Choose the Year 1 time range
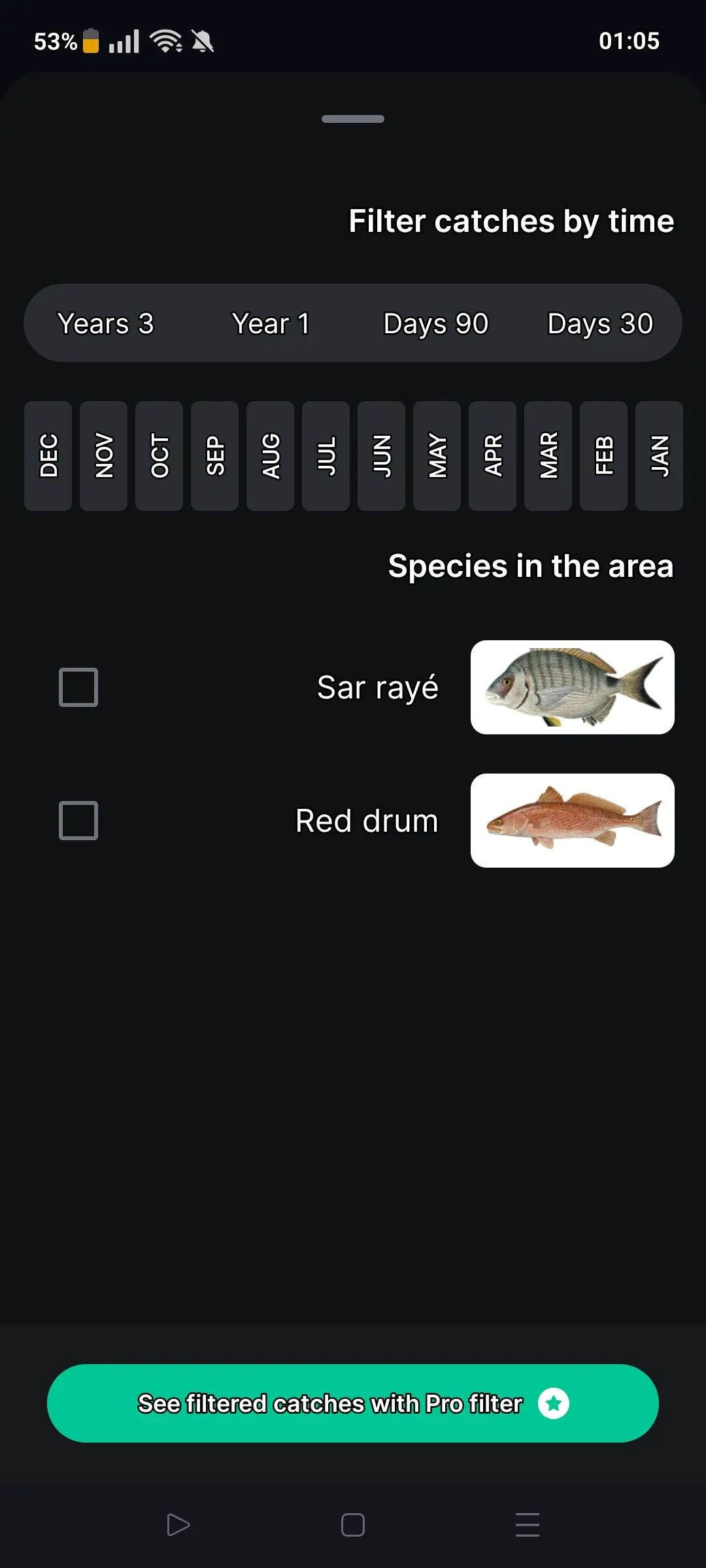 point(271,323)
